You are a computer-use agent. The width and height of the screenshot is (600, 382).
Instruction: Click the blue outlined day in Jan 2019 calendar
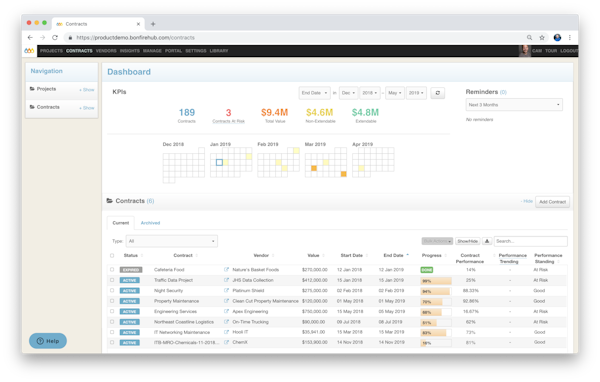coord(219,162)
